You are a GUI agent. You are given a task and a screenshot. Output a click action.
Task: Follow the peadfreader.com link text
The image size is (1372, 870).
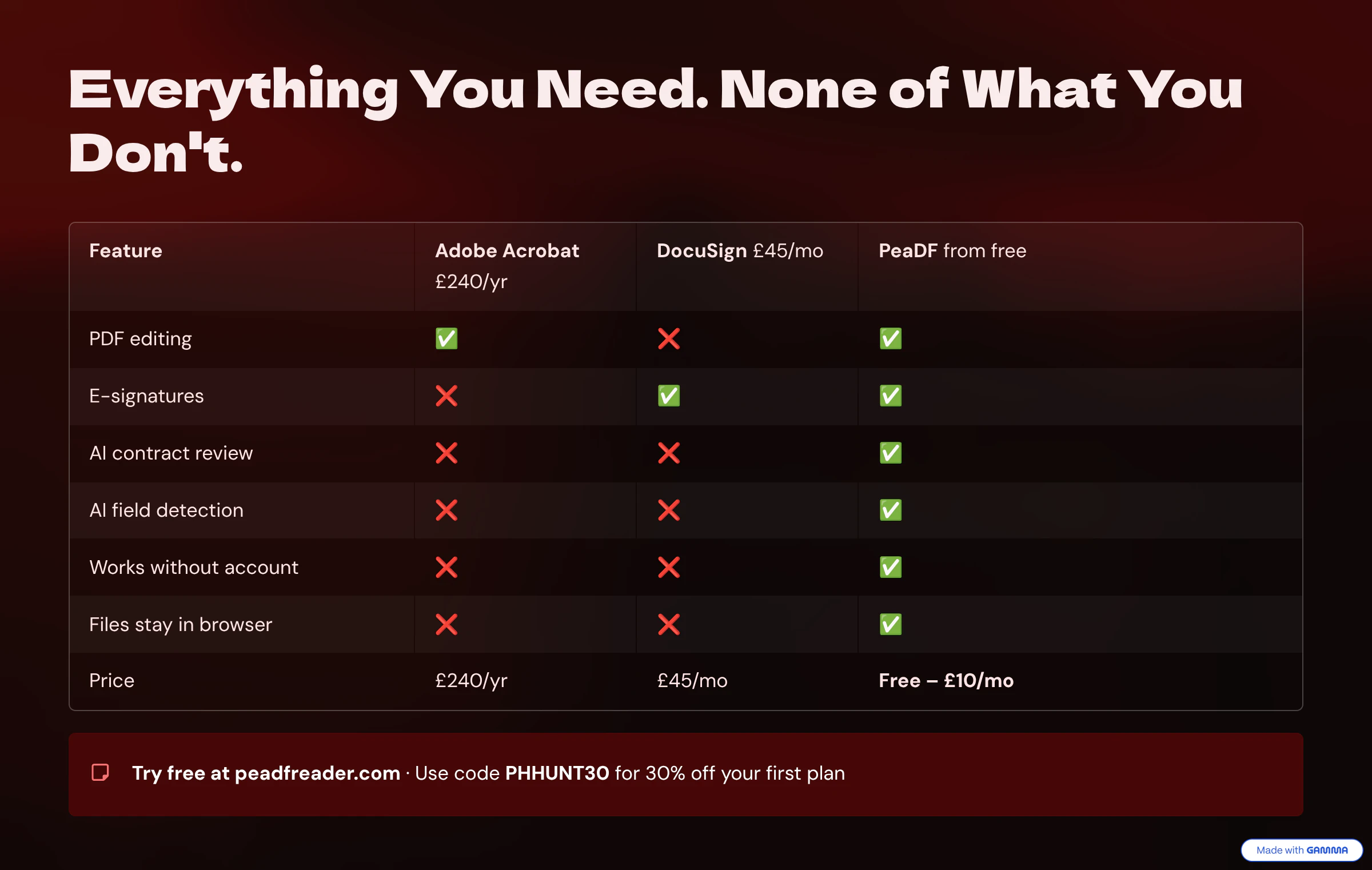click(317, 773)
